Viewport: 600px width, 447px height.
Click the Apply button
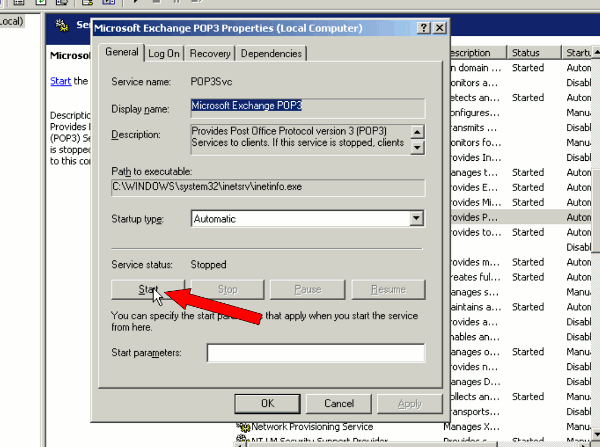pyautogui.click(x=409, y=403)
